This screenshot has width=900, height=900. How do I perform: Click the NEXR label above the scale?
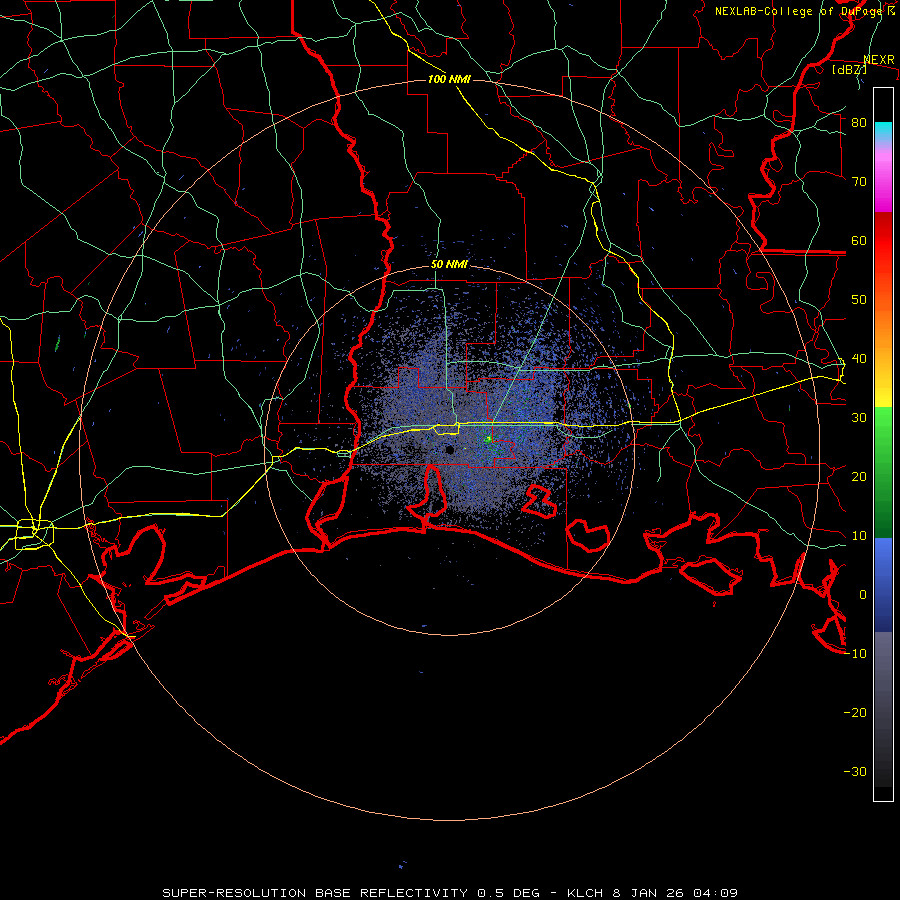point(879,60)
